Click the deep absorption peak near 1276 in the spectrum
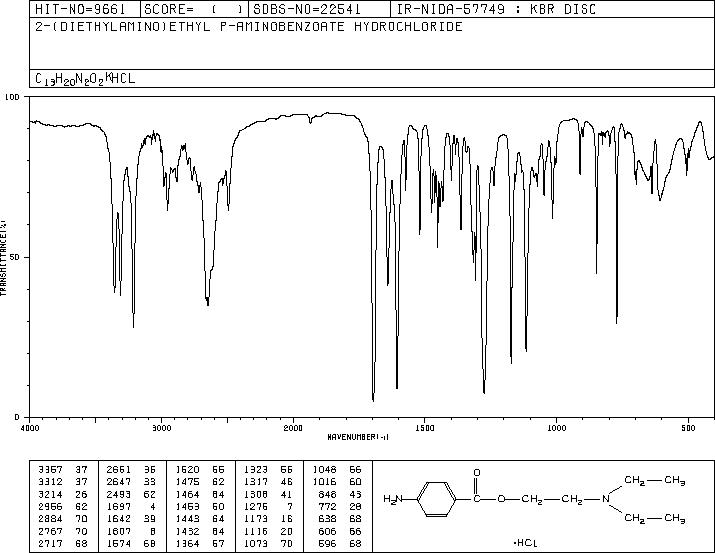The width and height of the screenshot is (715, 553). (484, 390)
